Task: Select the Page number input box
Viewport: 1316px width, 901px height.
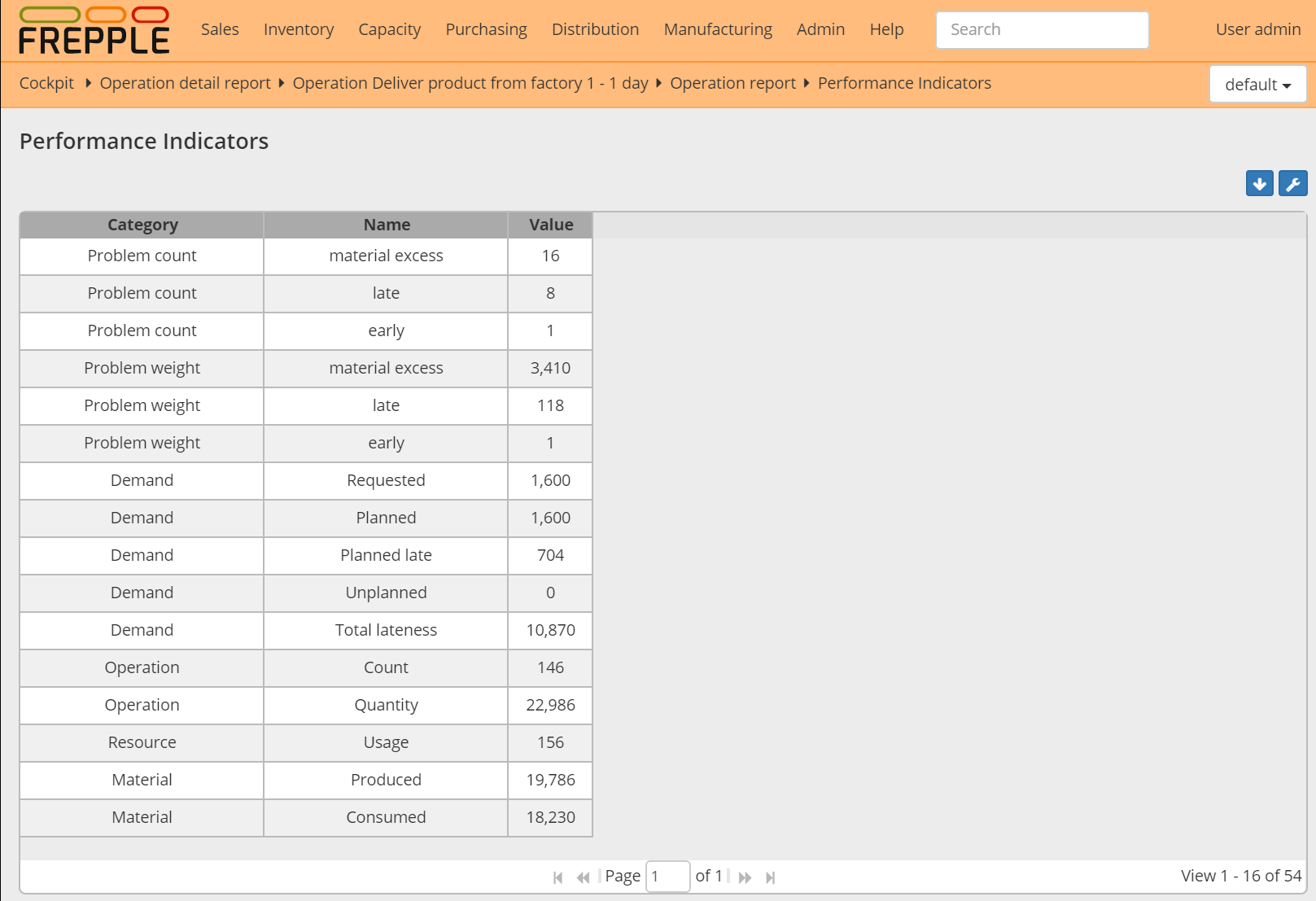Action: click(x=667, y=876)
